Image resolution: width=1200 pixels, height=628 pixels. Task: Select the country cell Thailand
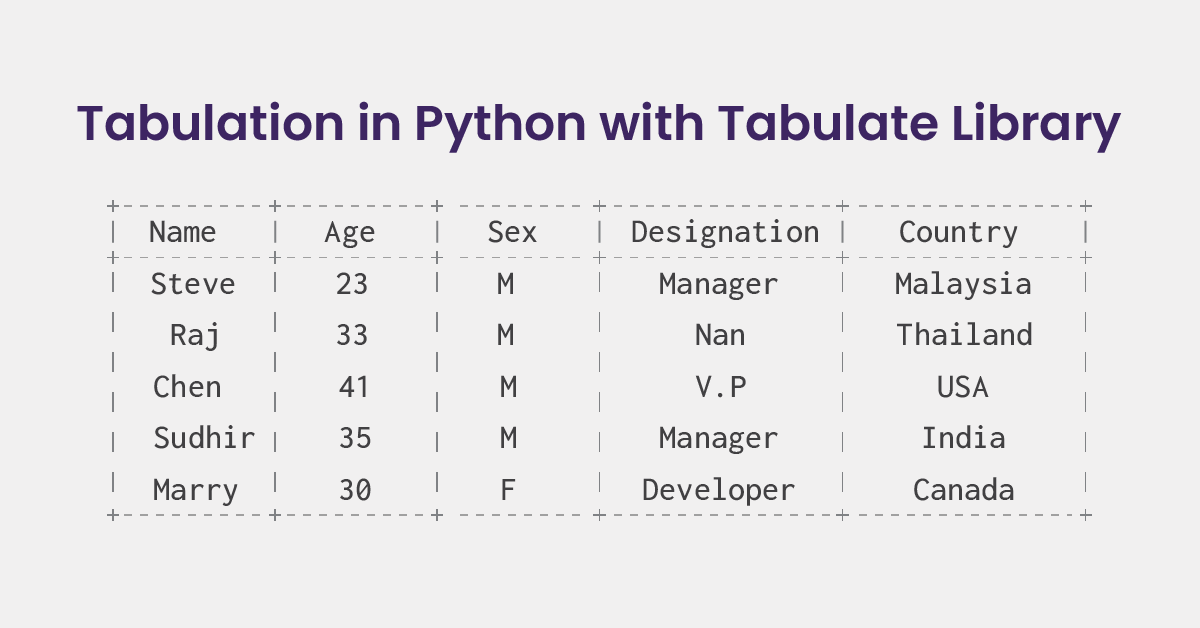point(964,335)
